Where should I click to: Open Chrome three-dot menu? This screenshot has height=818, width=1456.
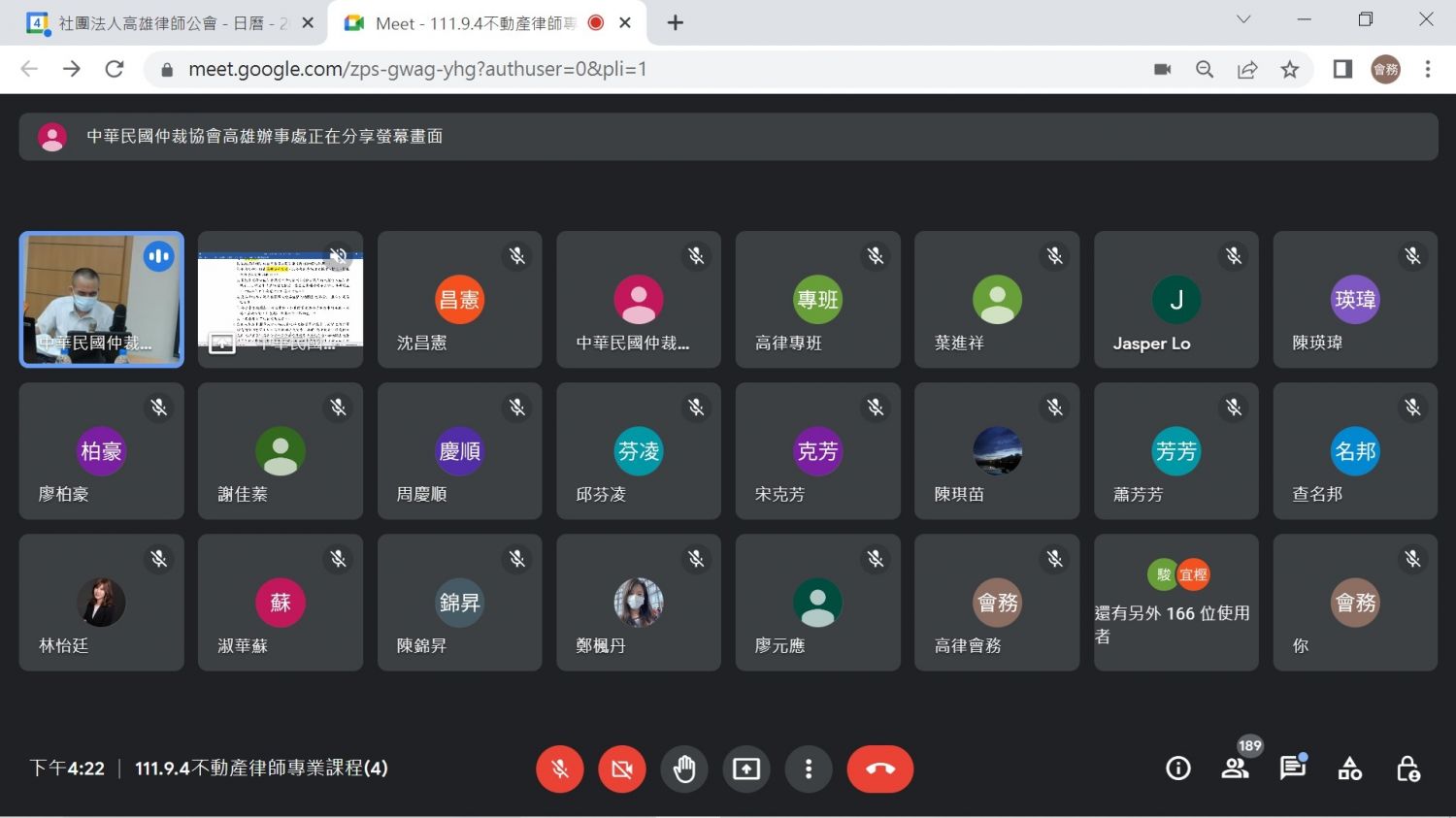[1428, 69]
